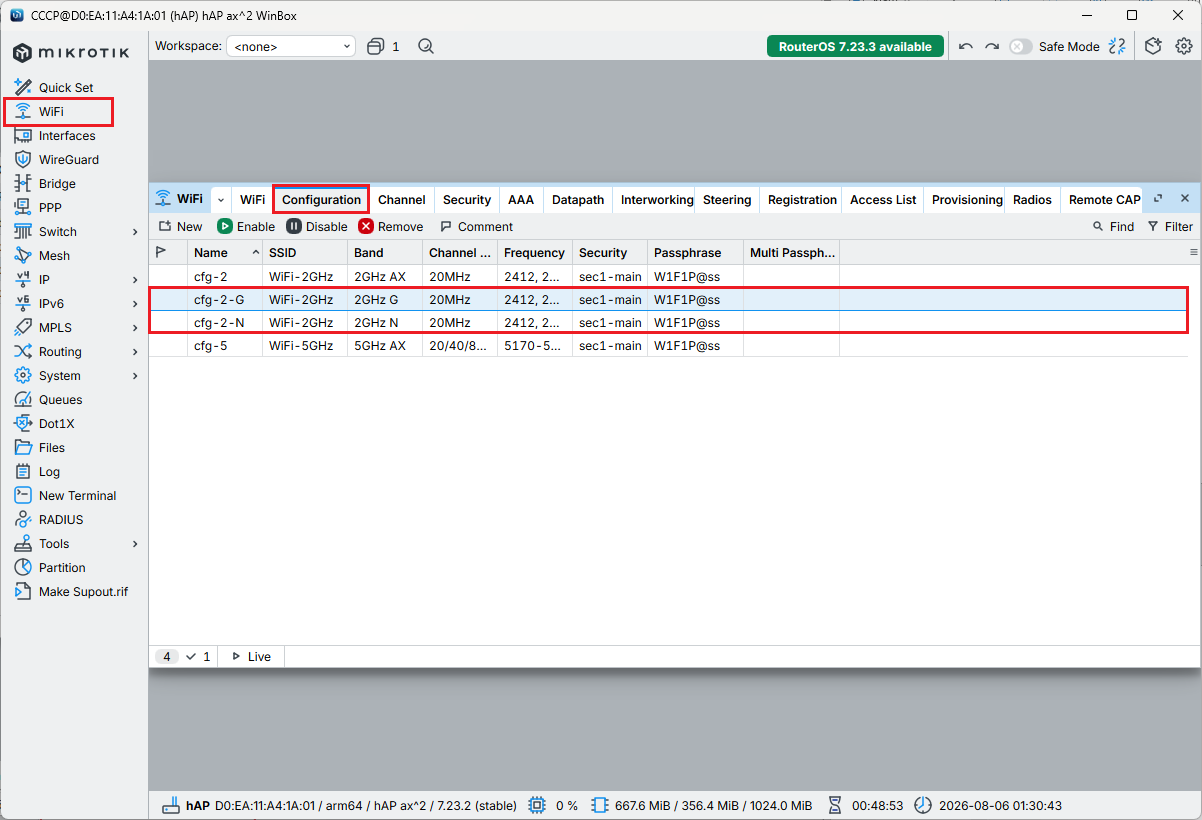The height and width of the screenshot is (820, 1202).
Task: Toggle the Safe Mode switch
Action: [1020, 46]
